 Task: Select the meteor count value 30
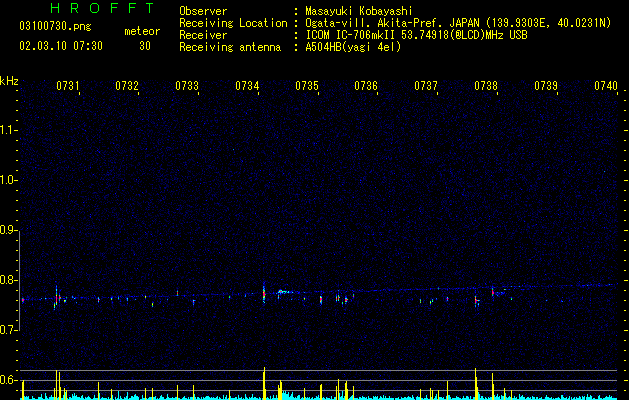point(145,46)
